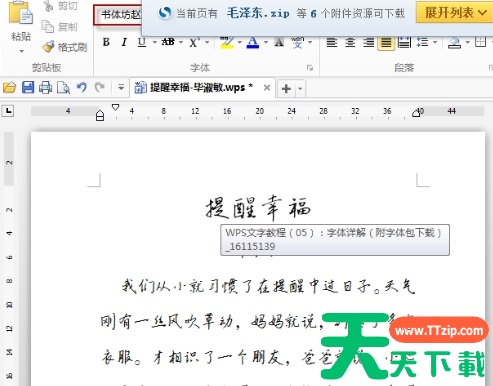
Task: Click in paragraph line 我们从小就习惯了
Action: (x=268, y=286)
